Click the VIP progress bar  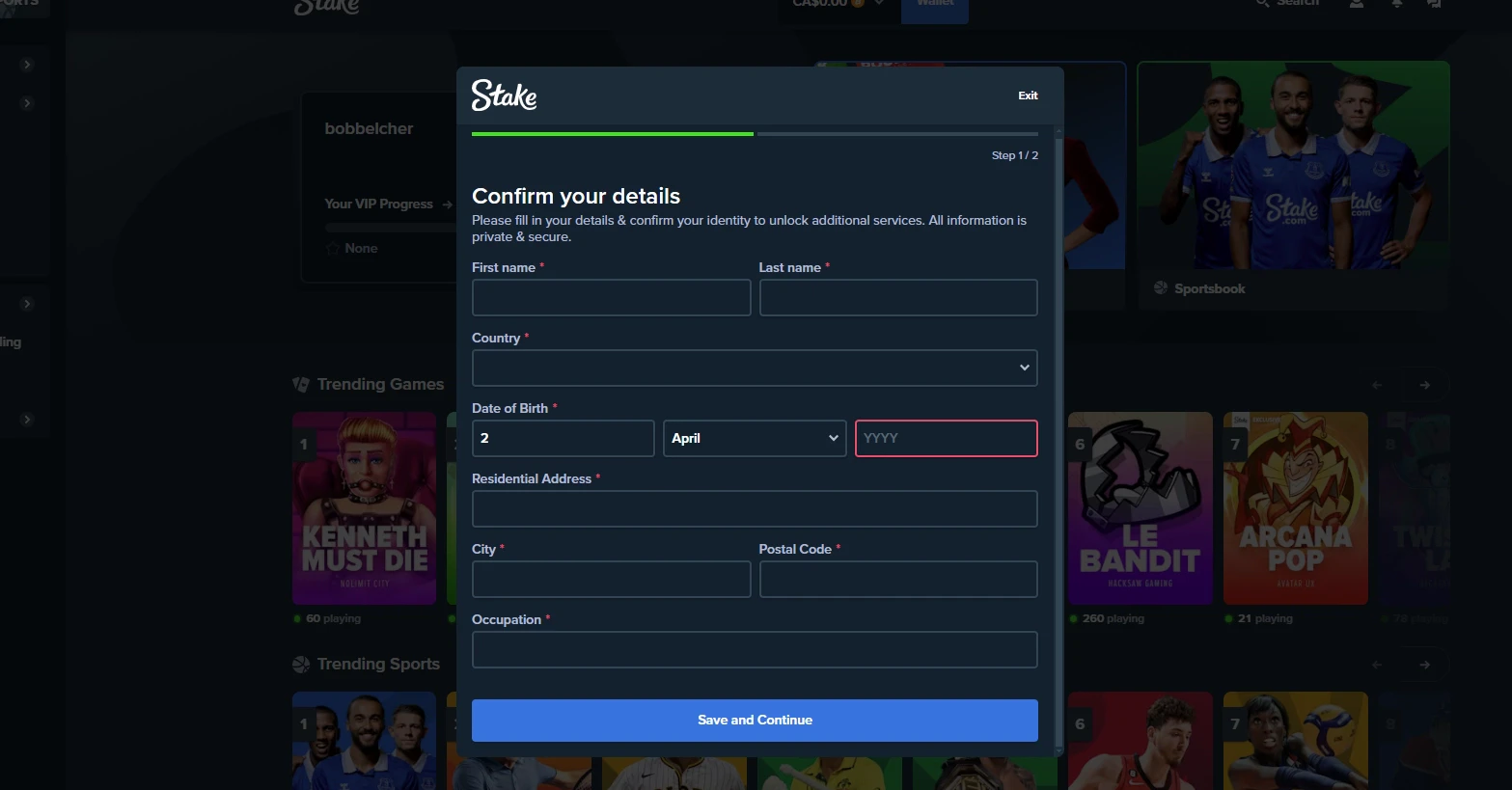click(391, 228)
